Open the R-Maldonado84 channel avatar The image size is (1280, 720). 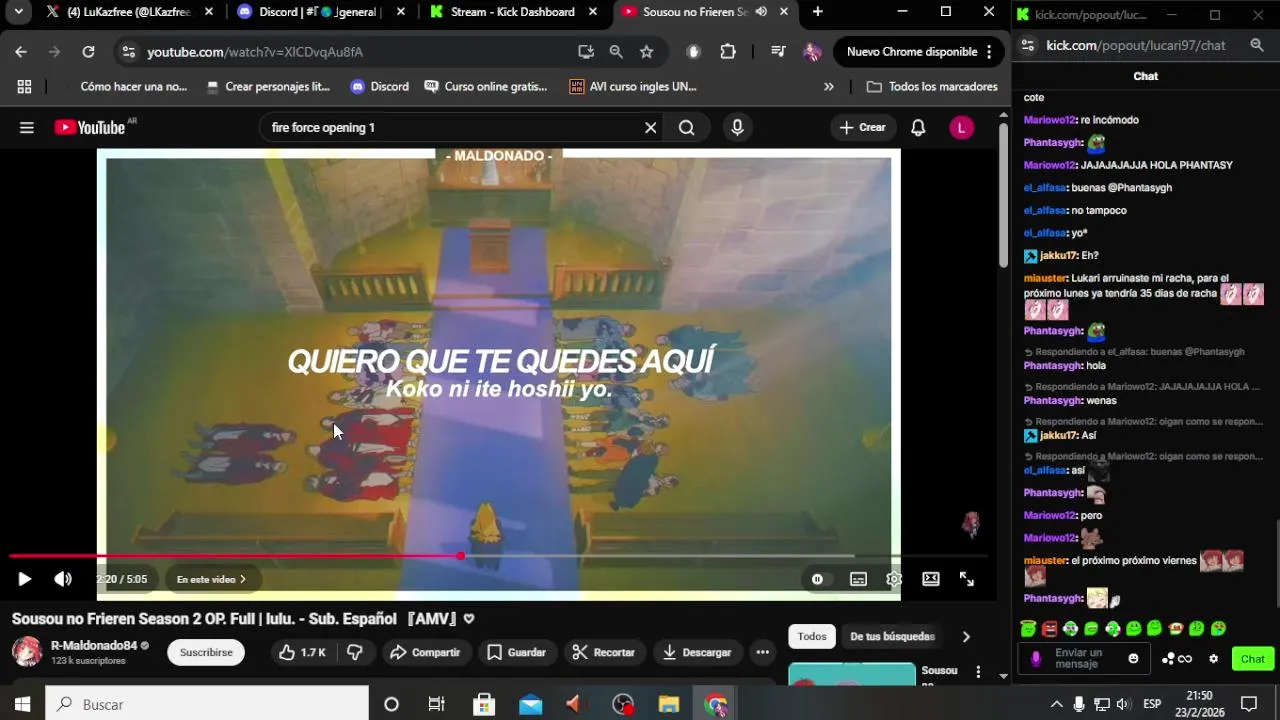click(27, 651)
